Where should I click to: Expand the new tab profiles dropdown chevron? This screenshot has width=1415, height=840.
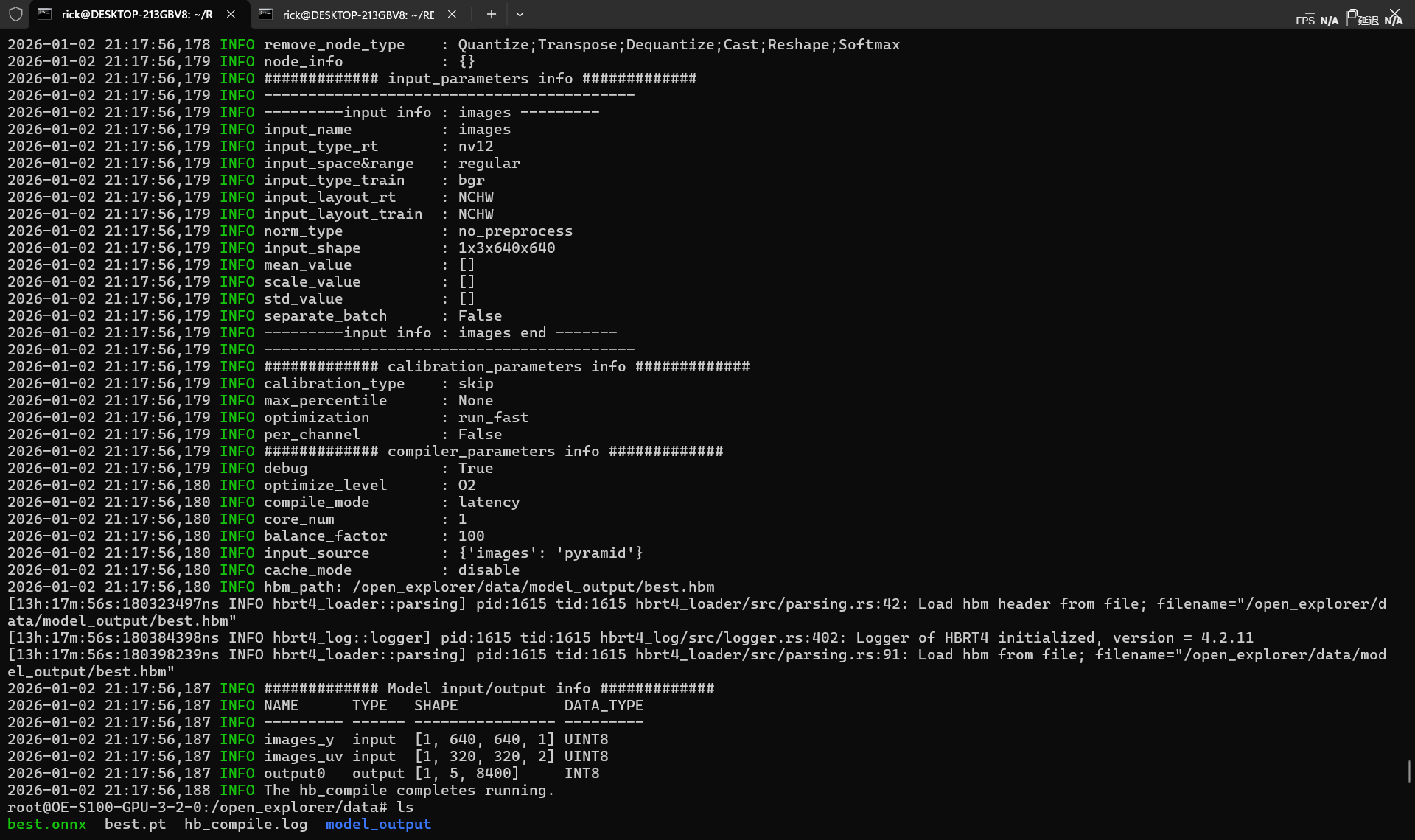pyautogui.click(x=520, y=14)
